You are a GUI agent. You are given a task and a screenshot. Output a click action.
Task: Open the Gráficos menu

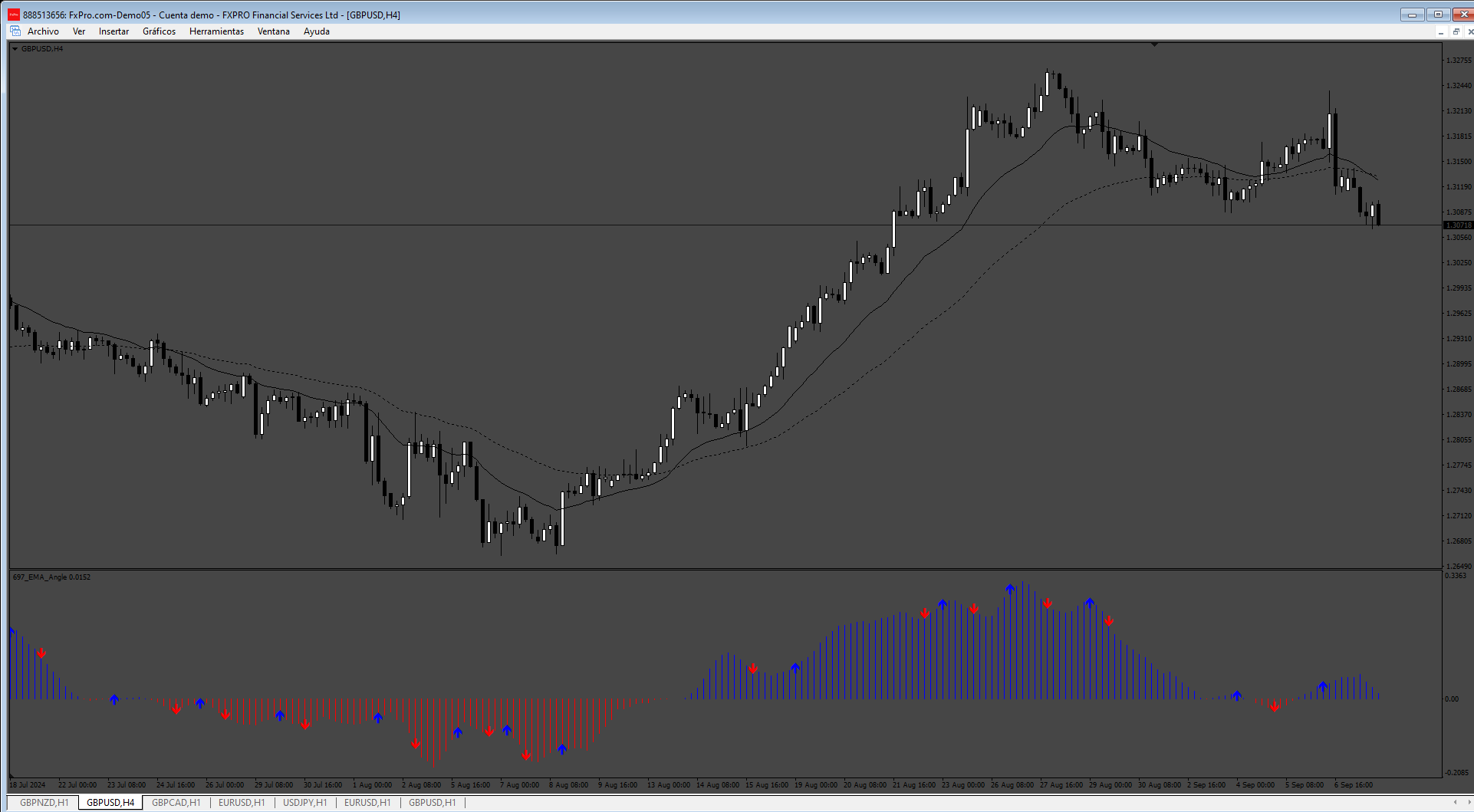[x=159, y=31]
